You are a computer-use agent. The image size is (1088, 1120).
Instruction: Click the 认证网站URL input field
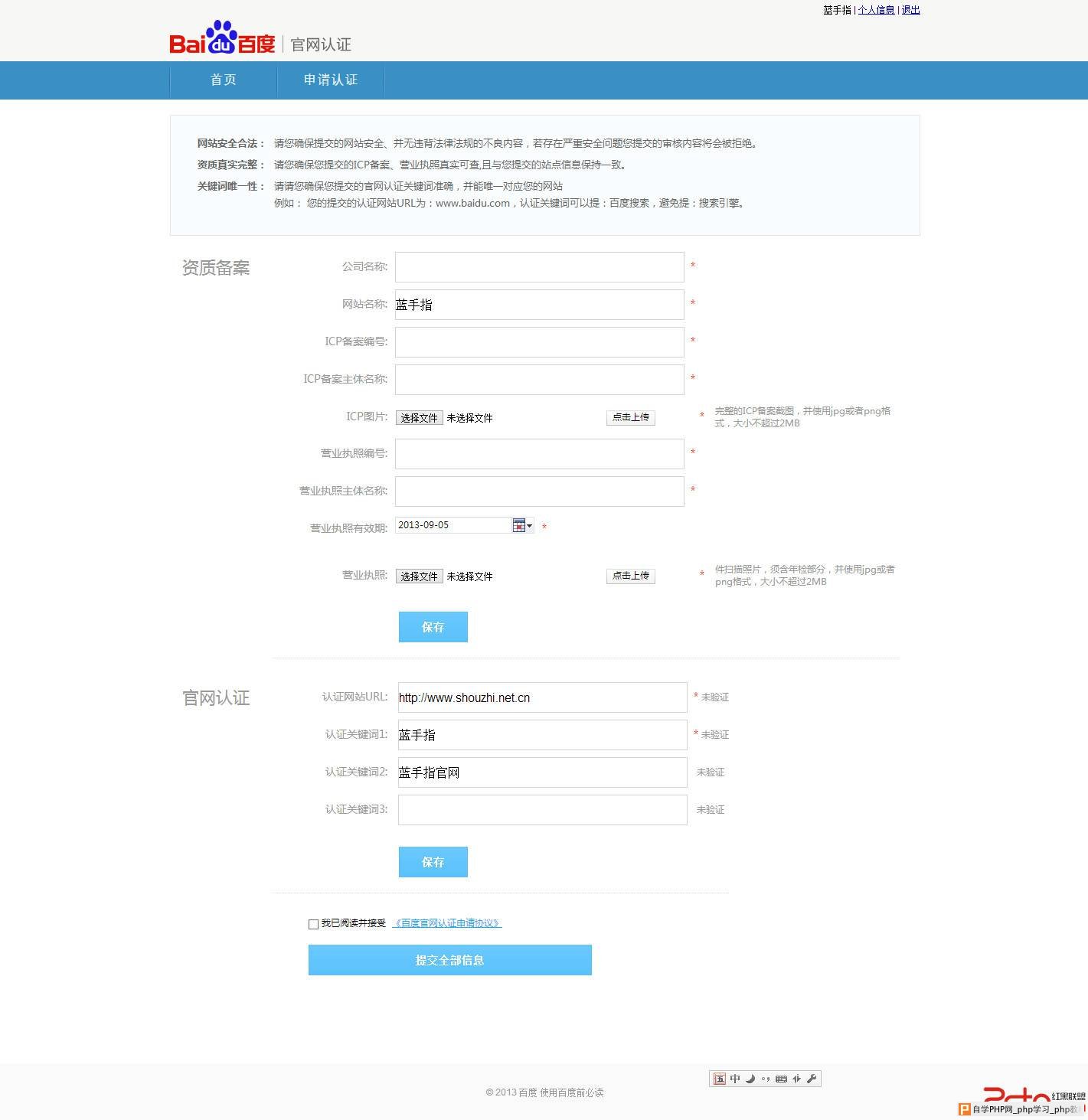[543, 697]
